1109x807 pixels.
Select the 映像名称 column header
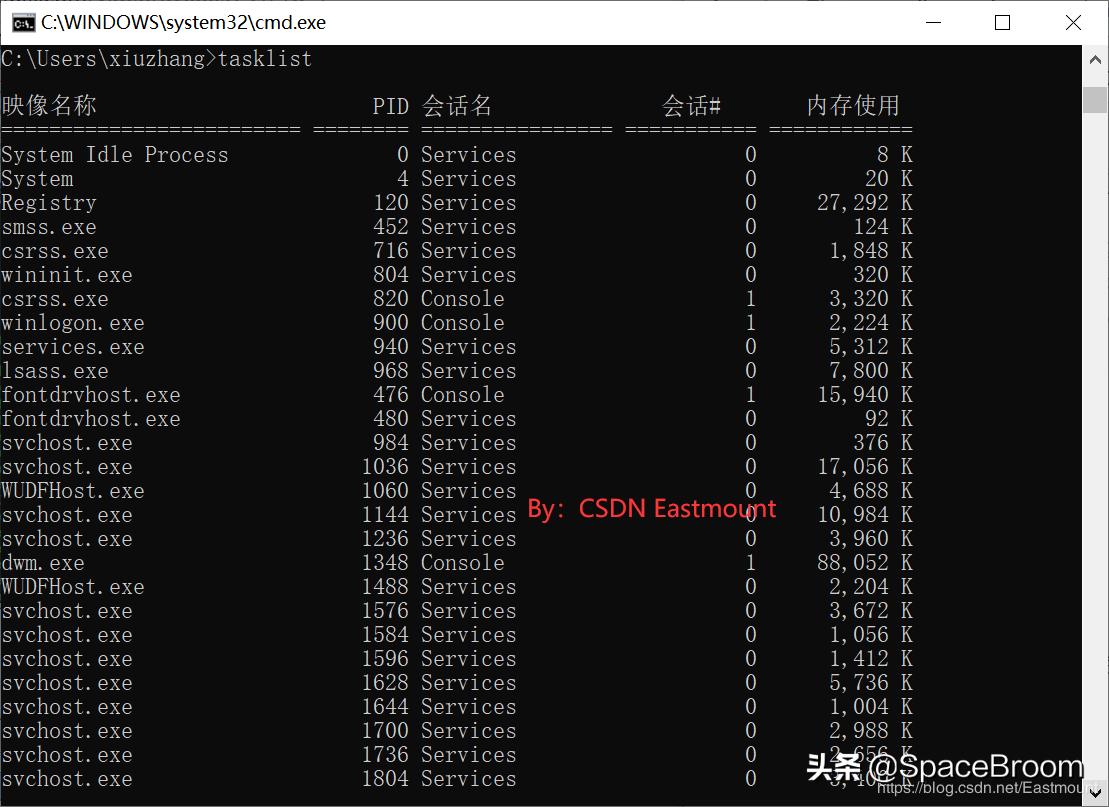tap(49, 105)
